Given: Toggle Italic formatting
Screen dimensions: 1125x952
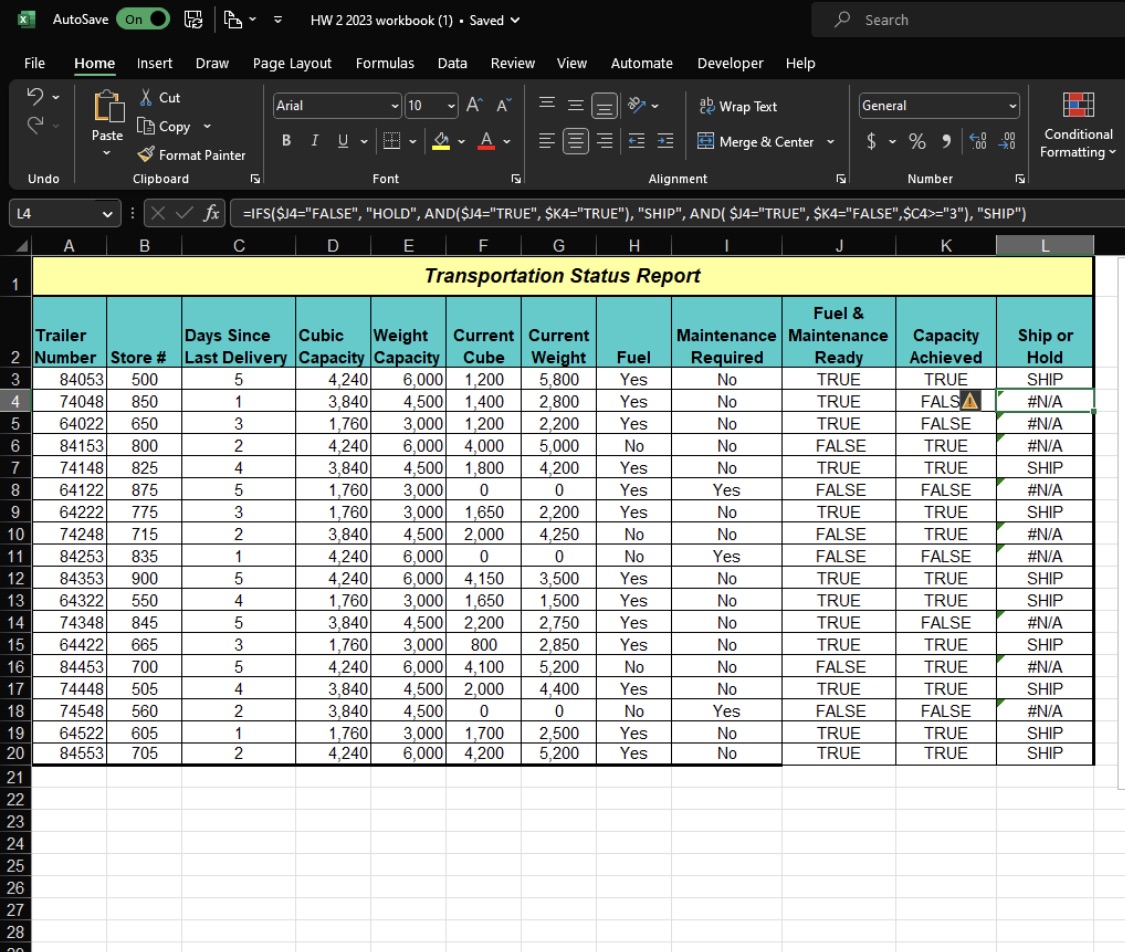Looking at the screenshot, I should pyautogui.click(x=314, y=142).
